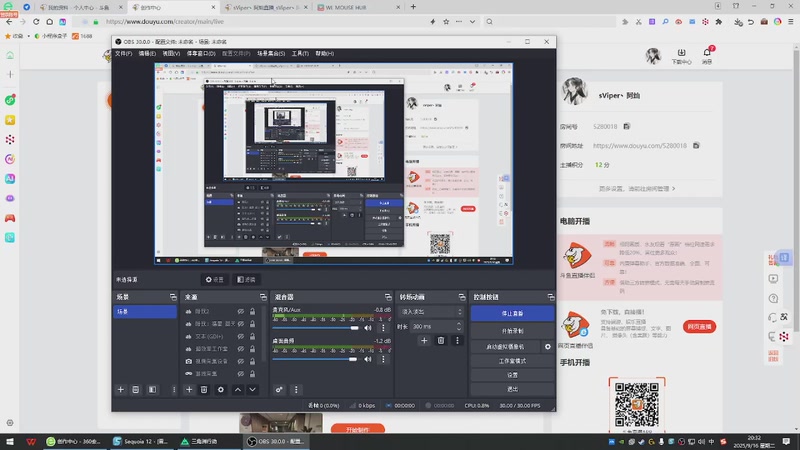Click 工作室模式 studio mode button

(x=512, y=361)
